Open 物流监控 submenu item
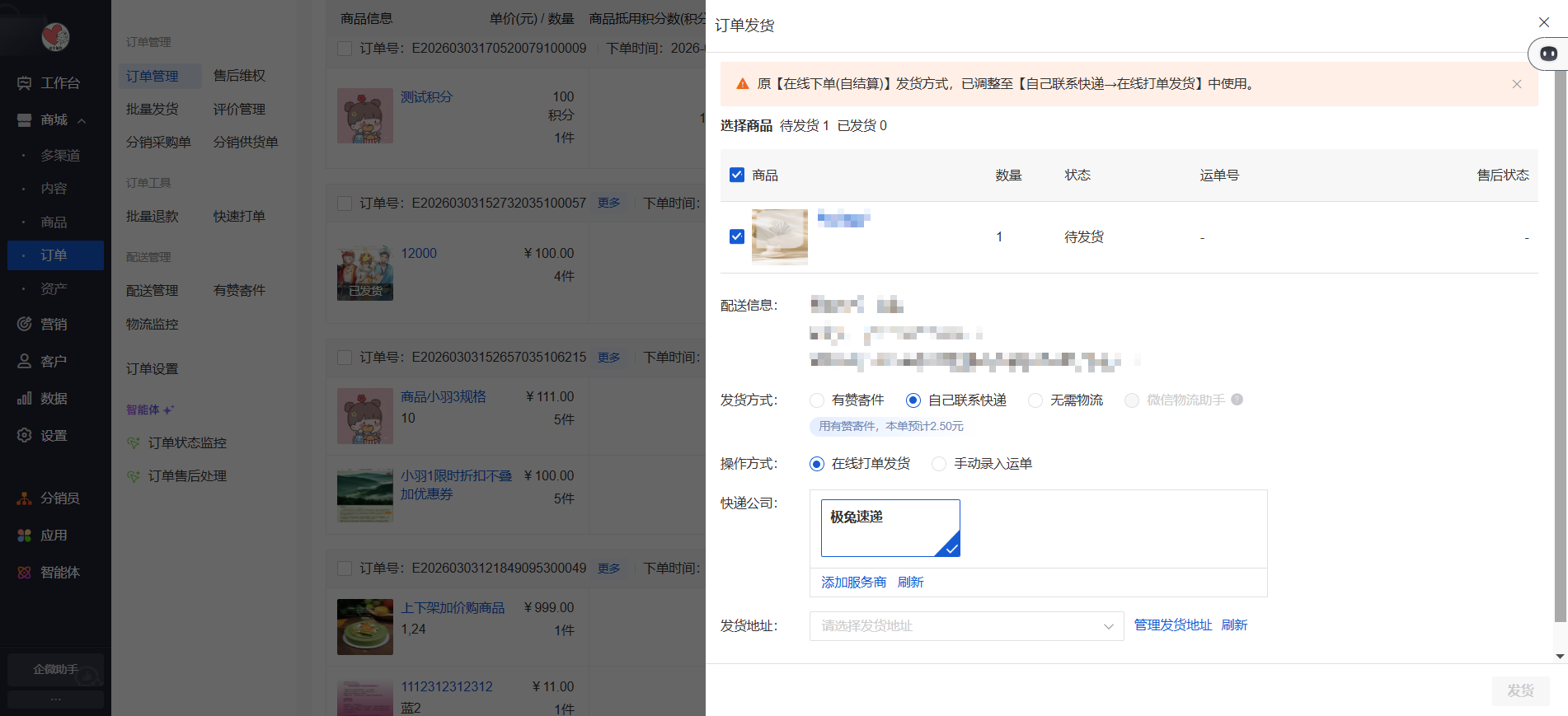Screen dimensions: 1568x716 click(x=153, y=325)
